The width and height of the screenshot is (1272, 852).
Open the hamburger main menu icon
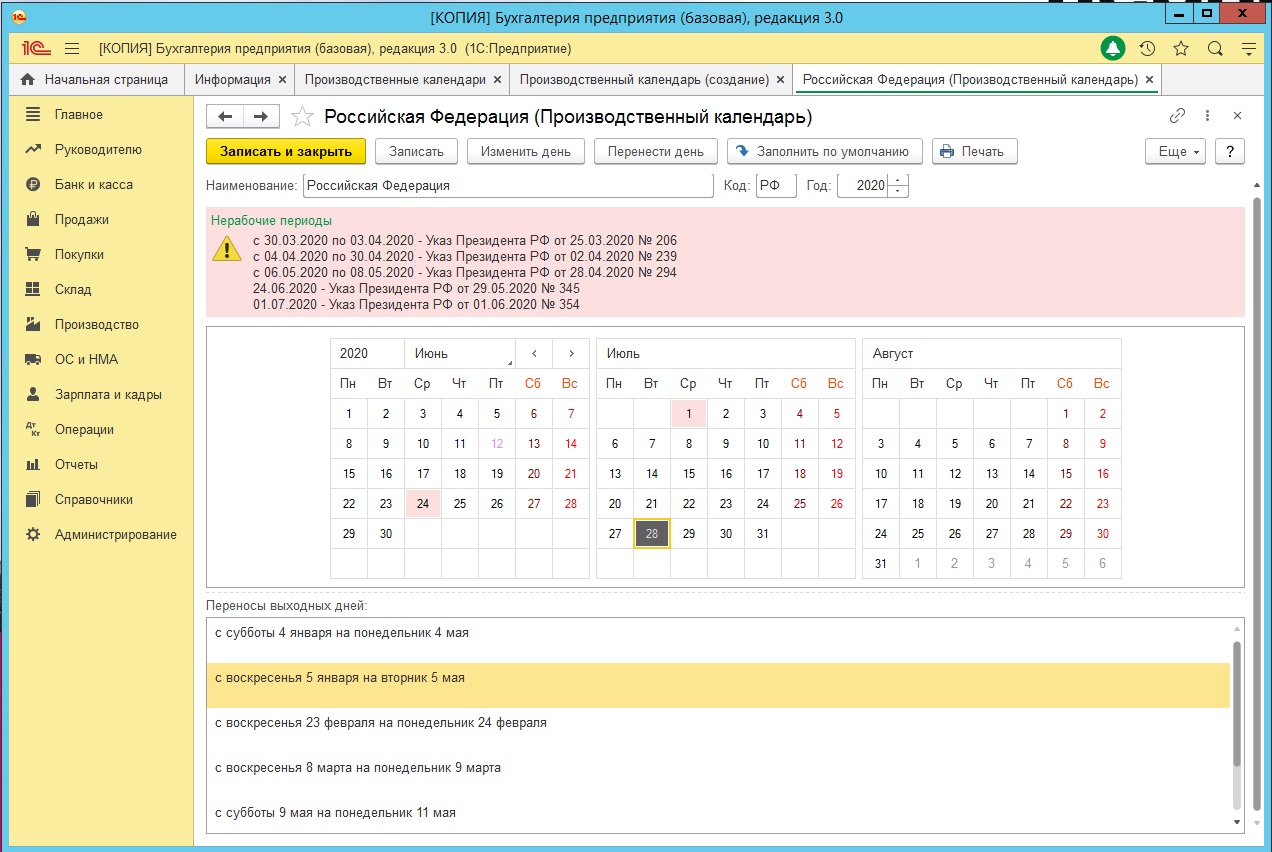[x=72, y=48]
